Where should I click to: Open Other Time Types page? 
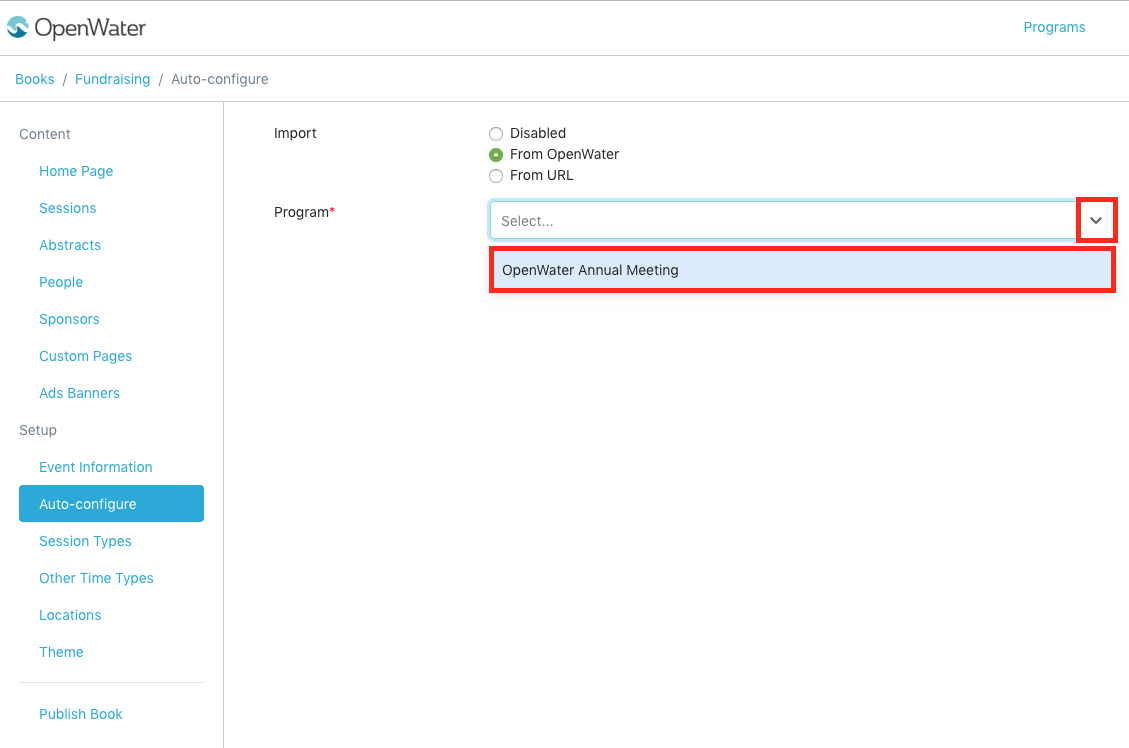[96, 578]
